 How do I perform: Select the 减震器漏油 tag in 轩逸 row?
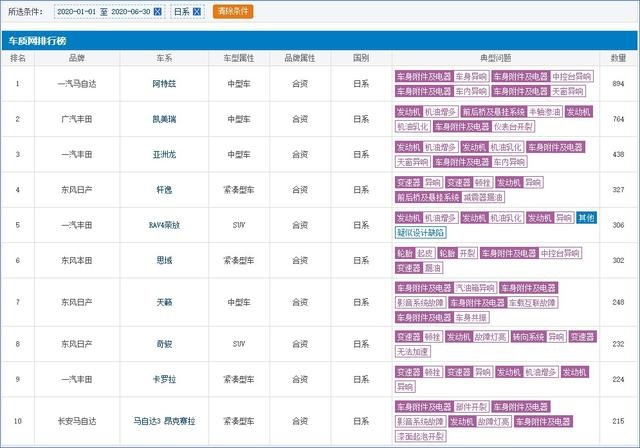point(483,197)
